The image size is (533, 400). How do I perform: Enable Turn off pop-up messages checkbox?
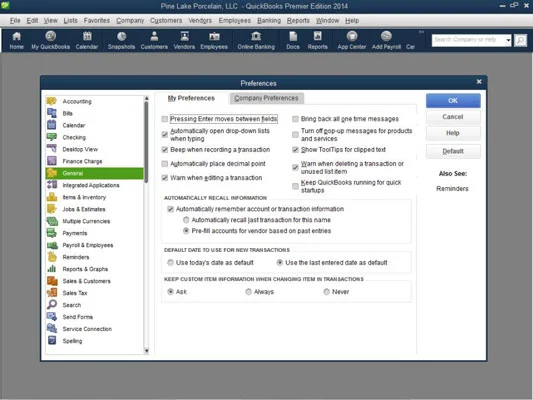point(295,135)
